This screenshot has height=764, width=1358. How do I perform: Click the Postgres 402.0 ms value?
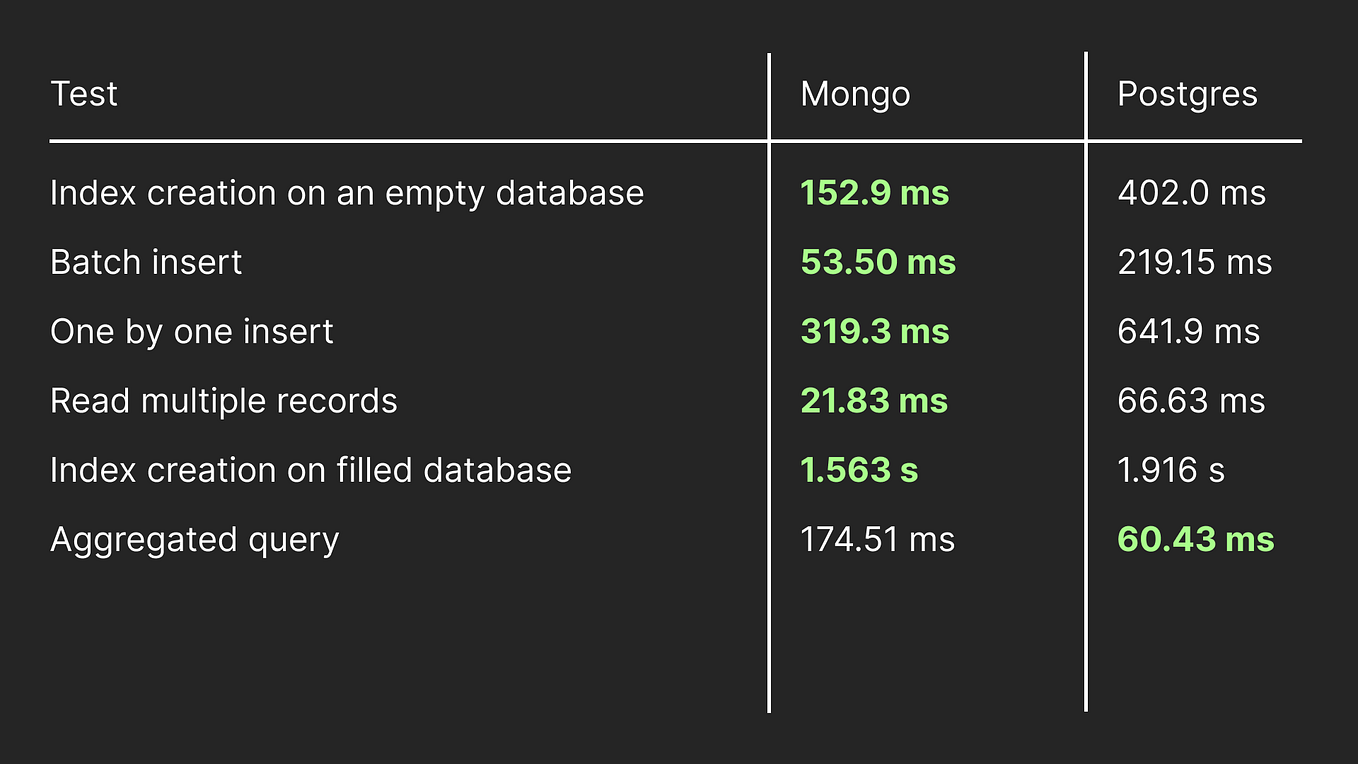(1191, 193)
